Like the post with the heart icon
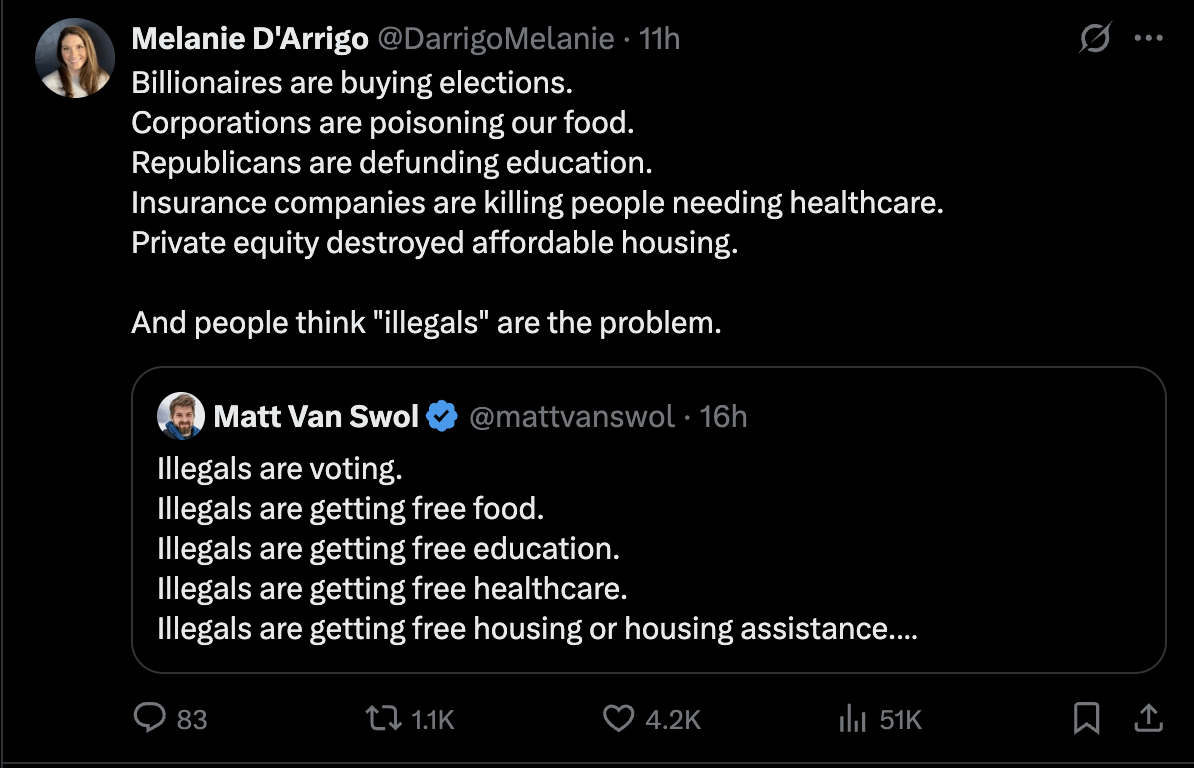The image size is (1194, 768). 620,718
